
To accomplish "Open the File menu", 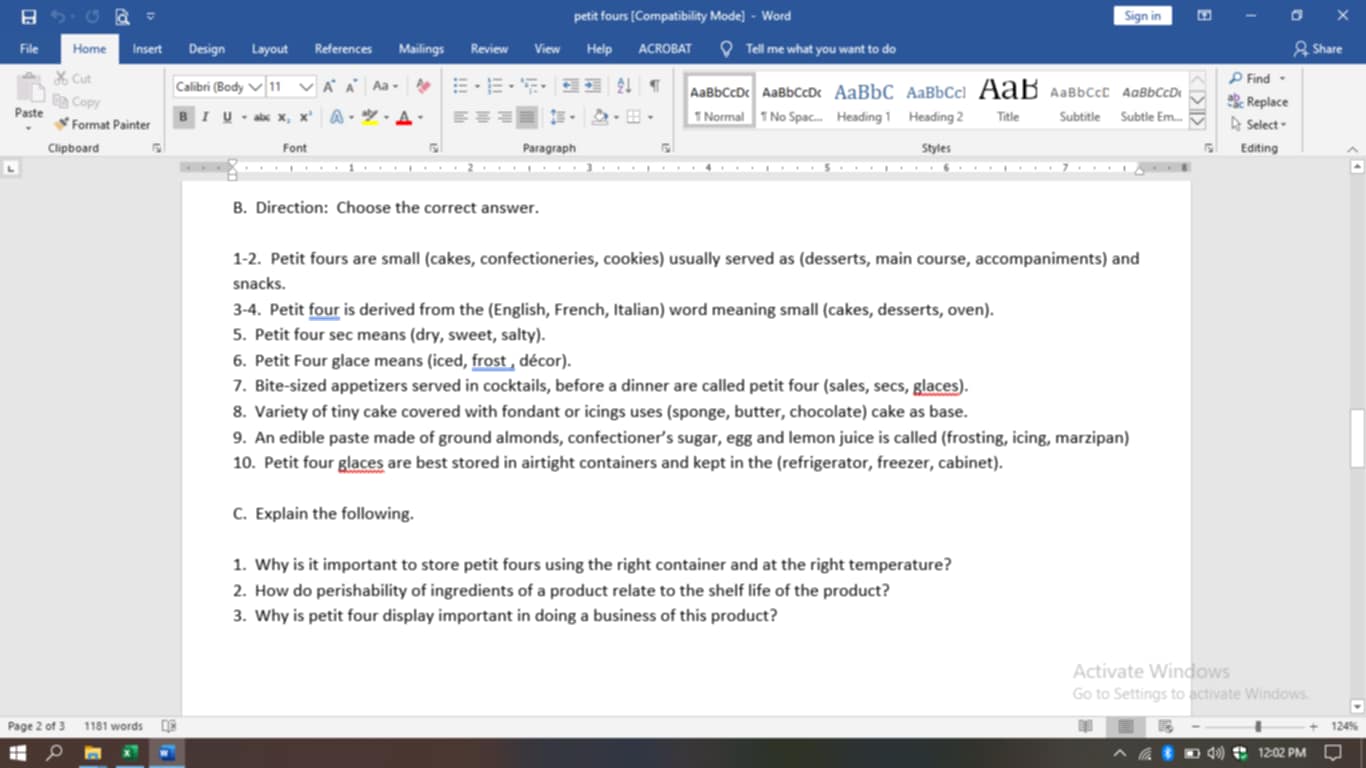I will [29, 49].
